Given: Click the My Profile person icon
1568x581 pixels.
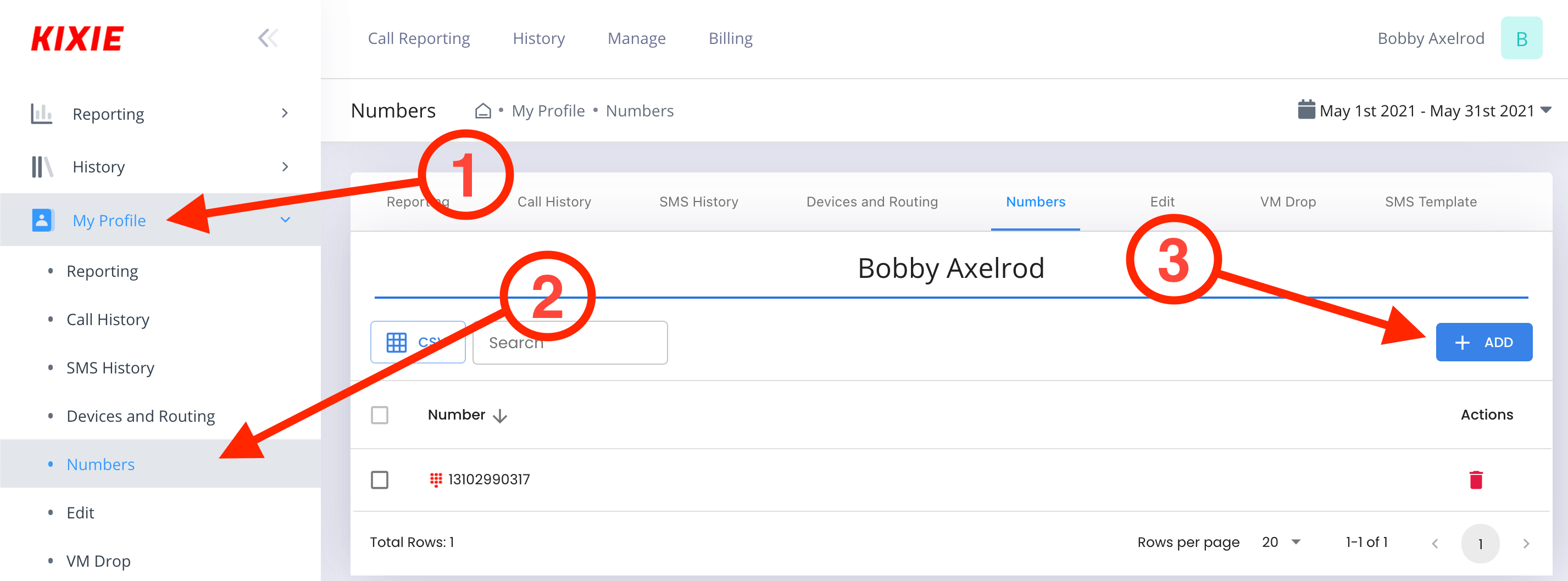Looking at the screenshot, I should (x=41, y=220).
